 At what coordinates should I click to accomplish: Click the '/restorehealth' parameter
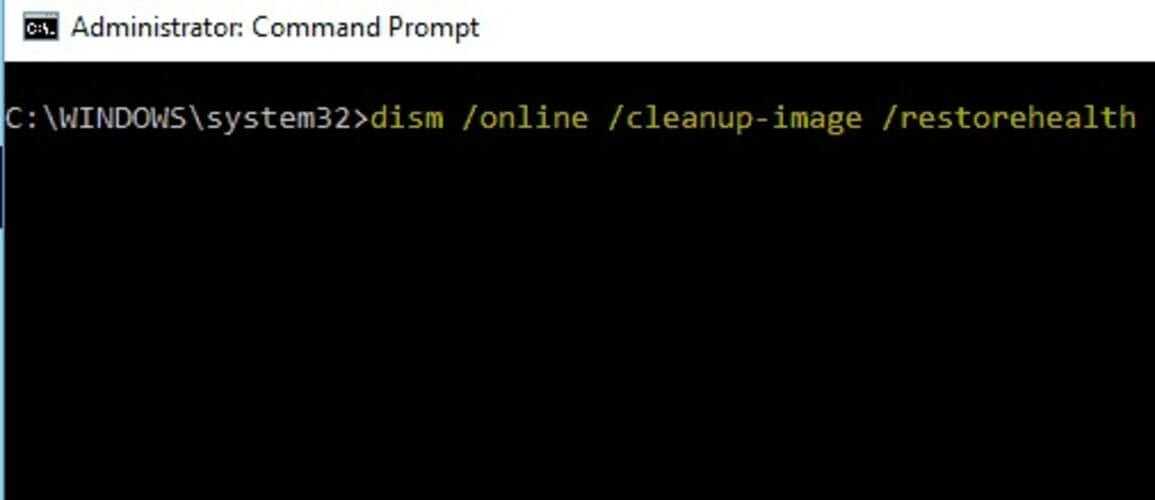[1009, 118]
